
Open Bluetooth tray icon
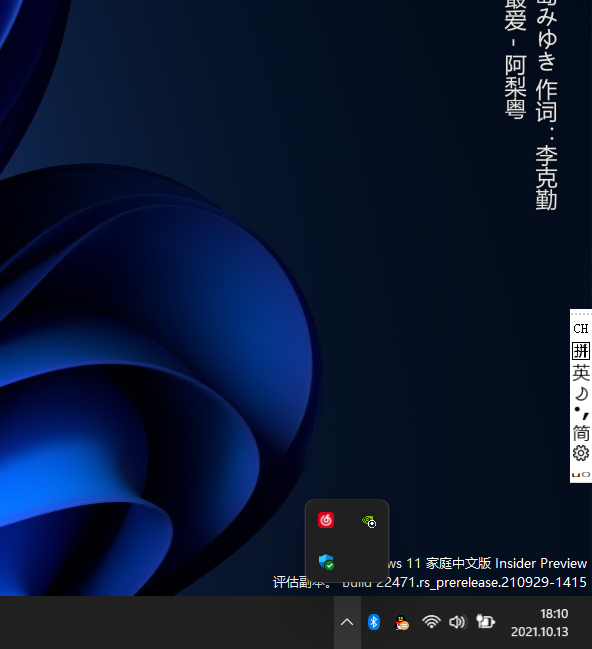(374, 622)
